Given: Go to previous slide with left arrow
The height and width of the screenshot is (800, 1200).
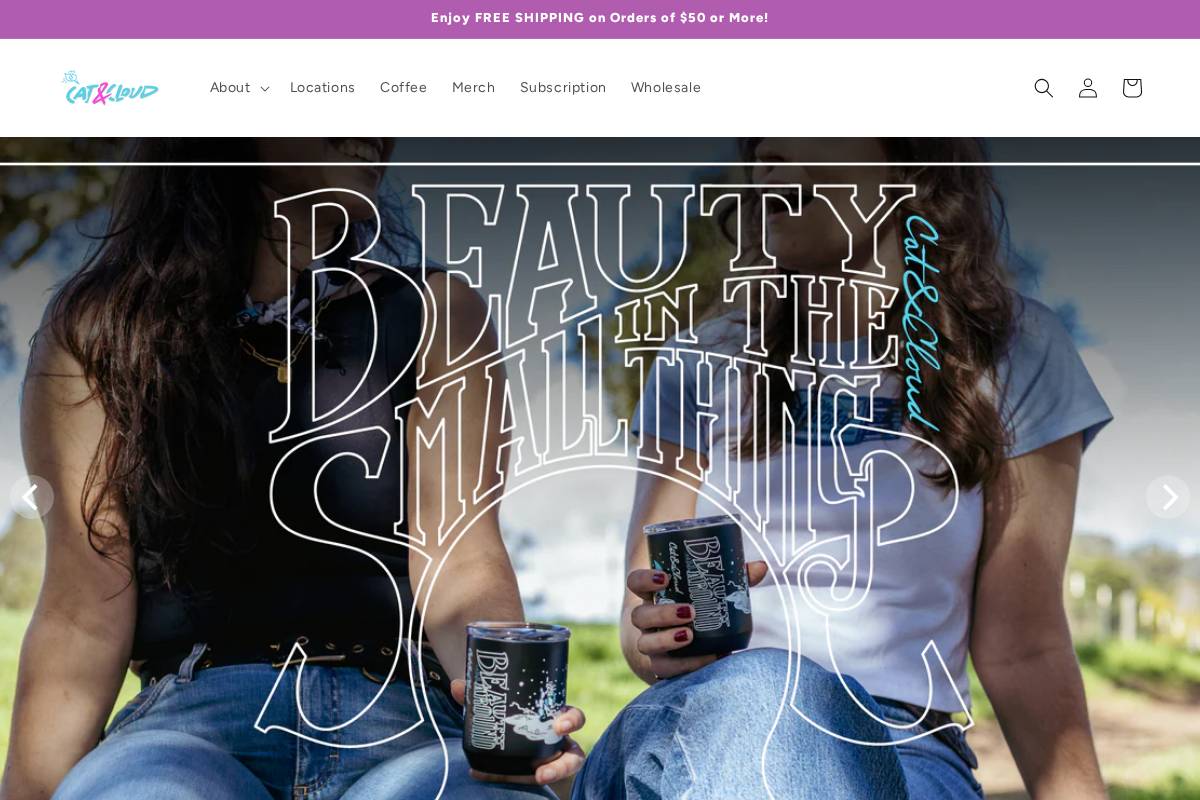Looking at the screenshot, I should (31, 496).
